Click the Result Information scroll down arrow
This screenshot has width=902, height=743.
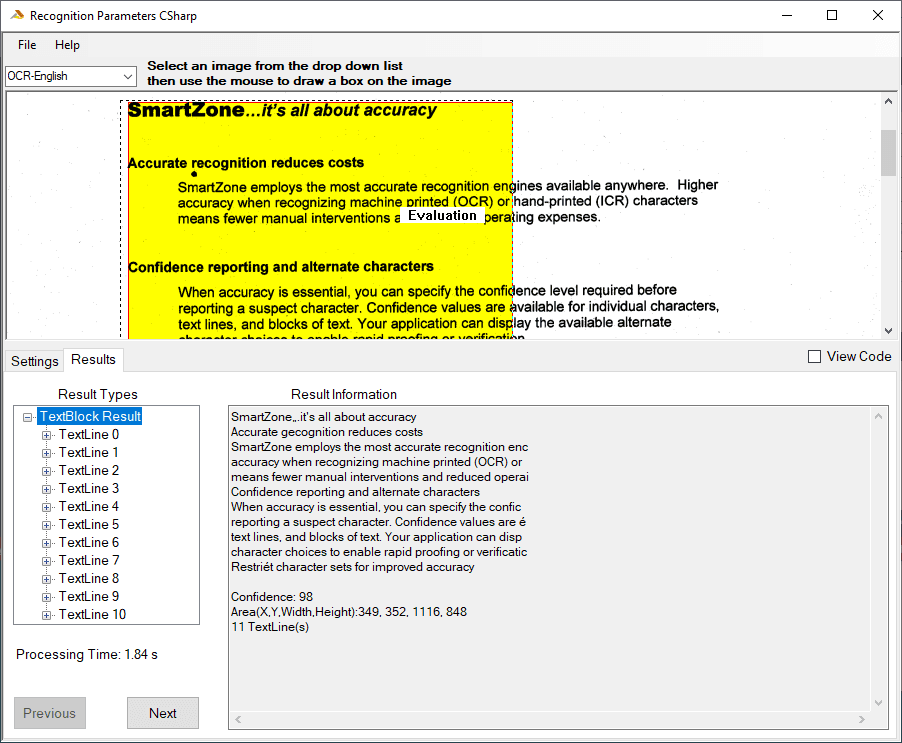click(878, 702)
